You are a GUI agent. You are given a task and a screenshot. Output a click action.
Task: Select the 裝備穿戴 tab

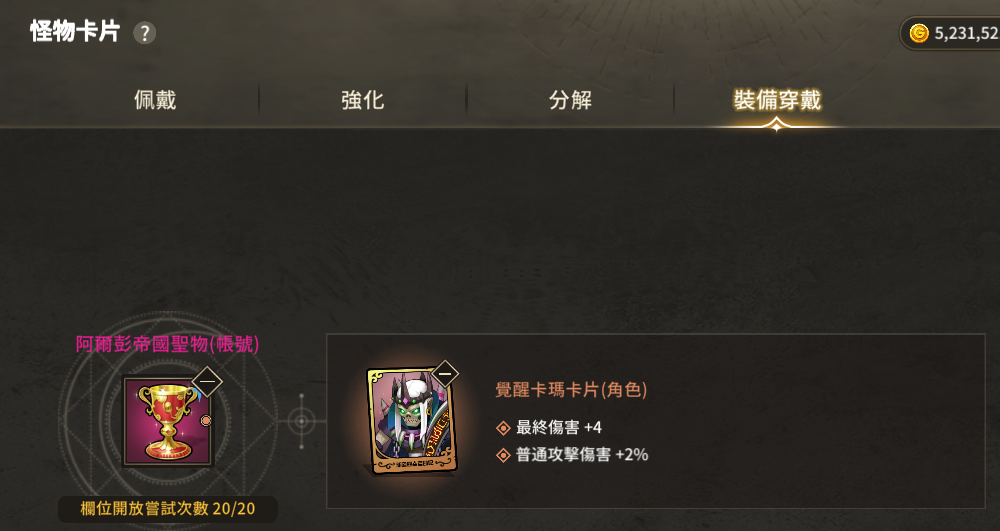click(777, 100)
